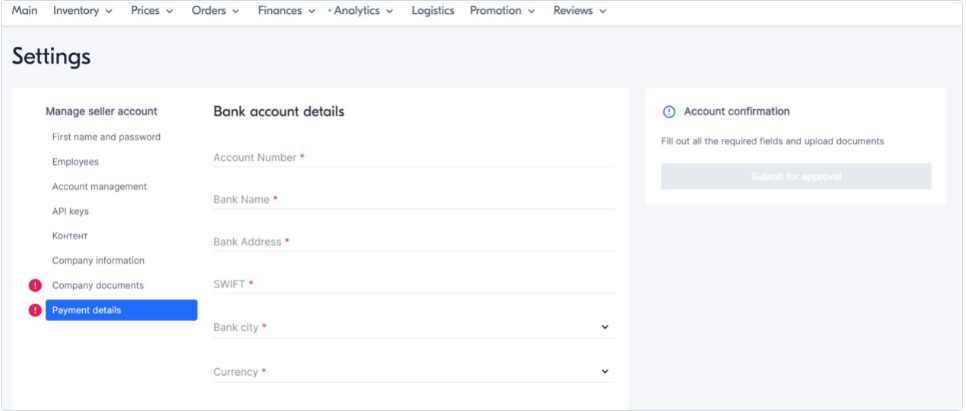Click Submit for approval button
The width and height of the screenshot is (966, 411).
795,177
